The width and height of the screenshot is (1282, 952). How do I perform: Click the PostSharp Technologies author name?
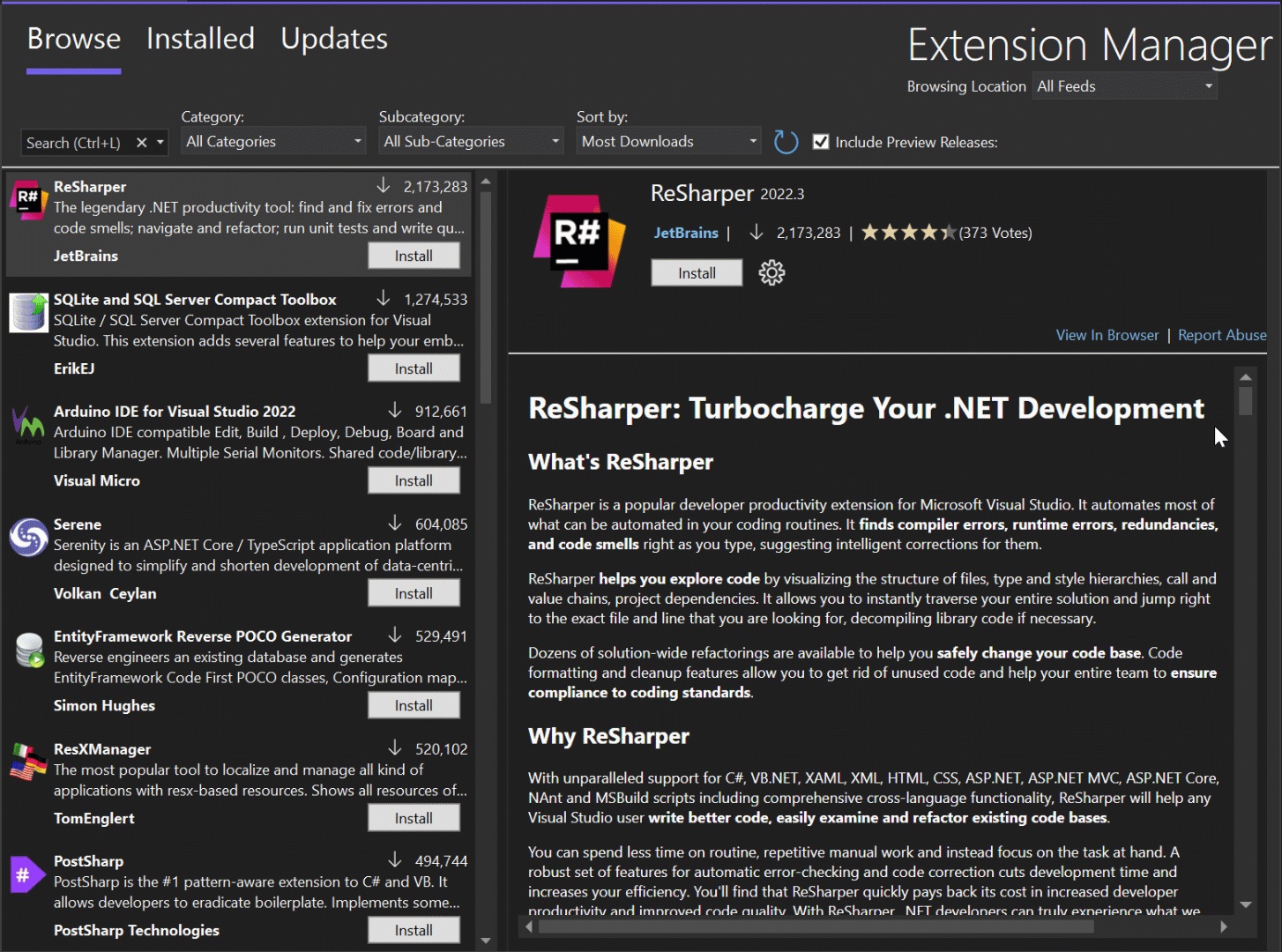tap(137, 930)
